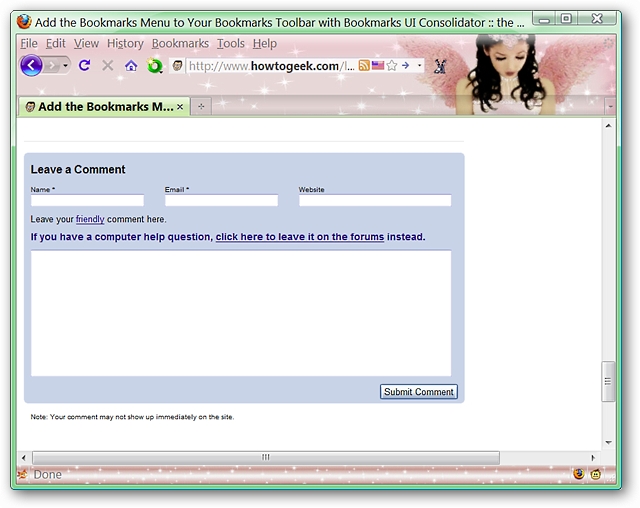Open the View menu
Screen dimensions: 640x508
coord(86,44)
